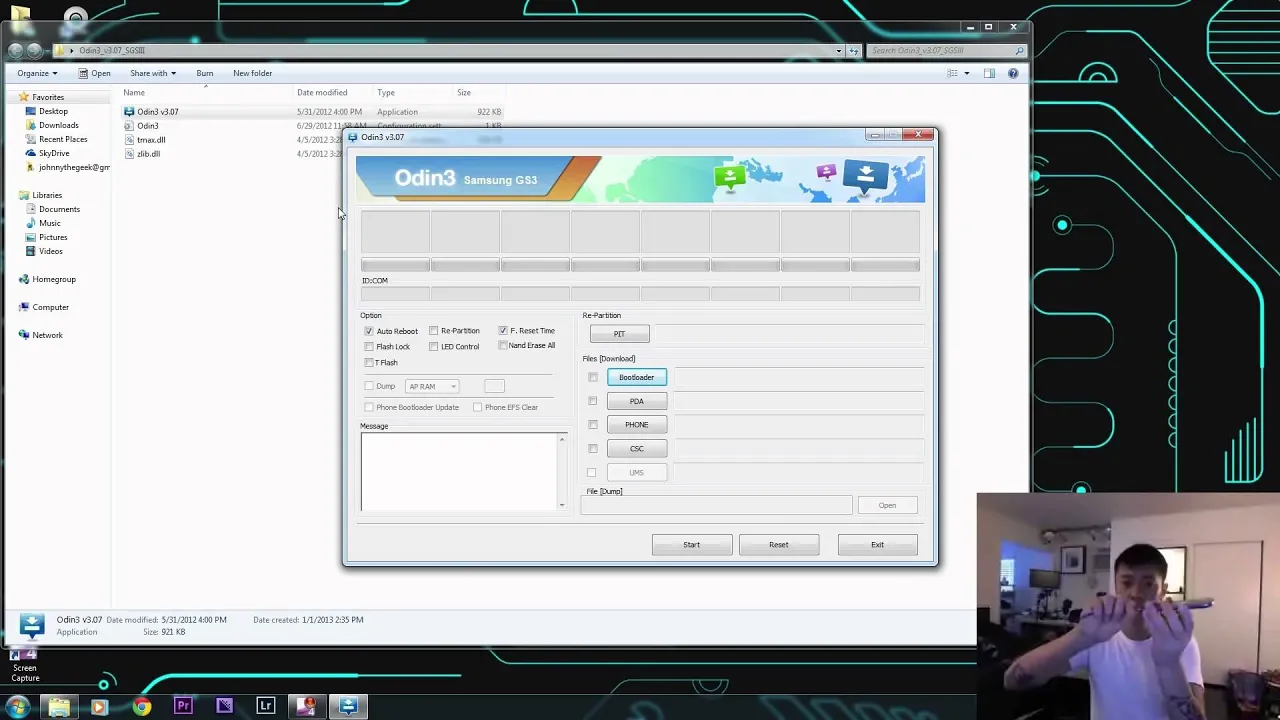Screen dimensions: 1280x720
Task: Click the Start button in Odin3
Action: 692,545
